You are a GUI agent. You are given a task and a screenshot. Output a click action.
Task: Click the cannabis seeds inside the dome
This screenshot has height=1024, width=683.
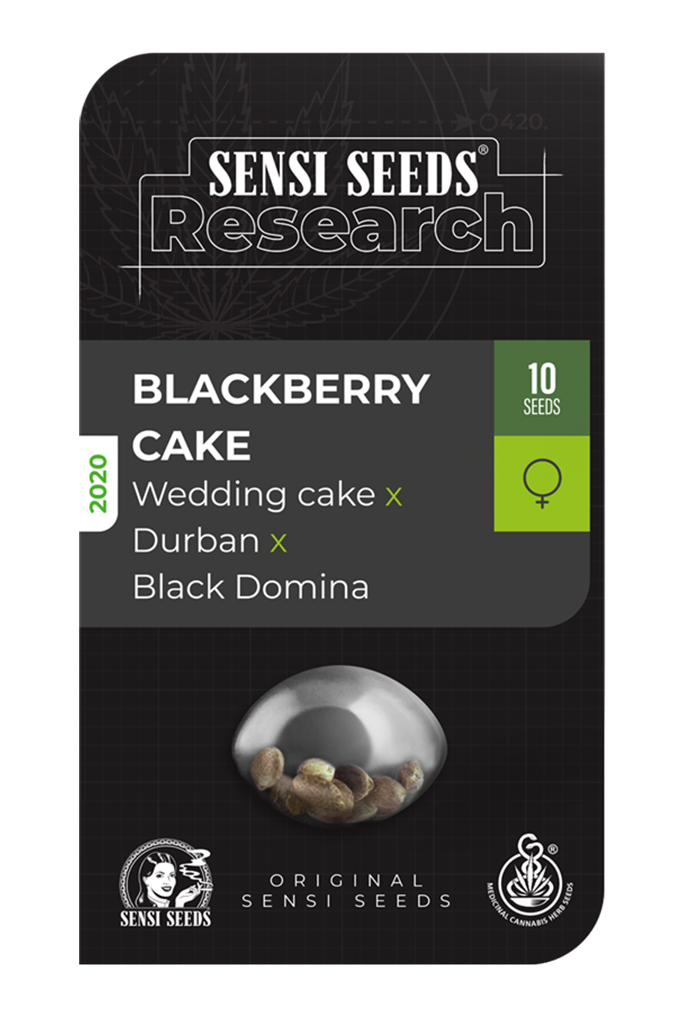(338, 785)
